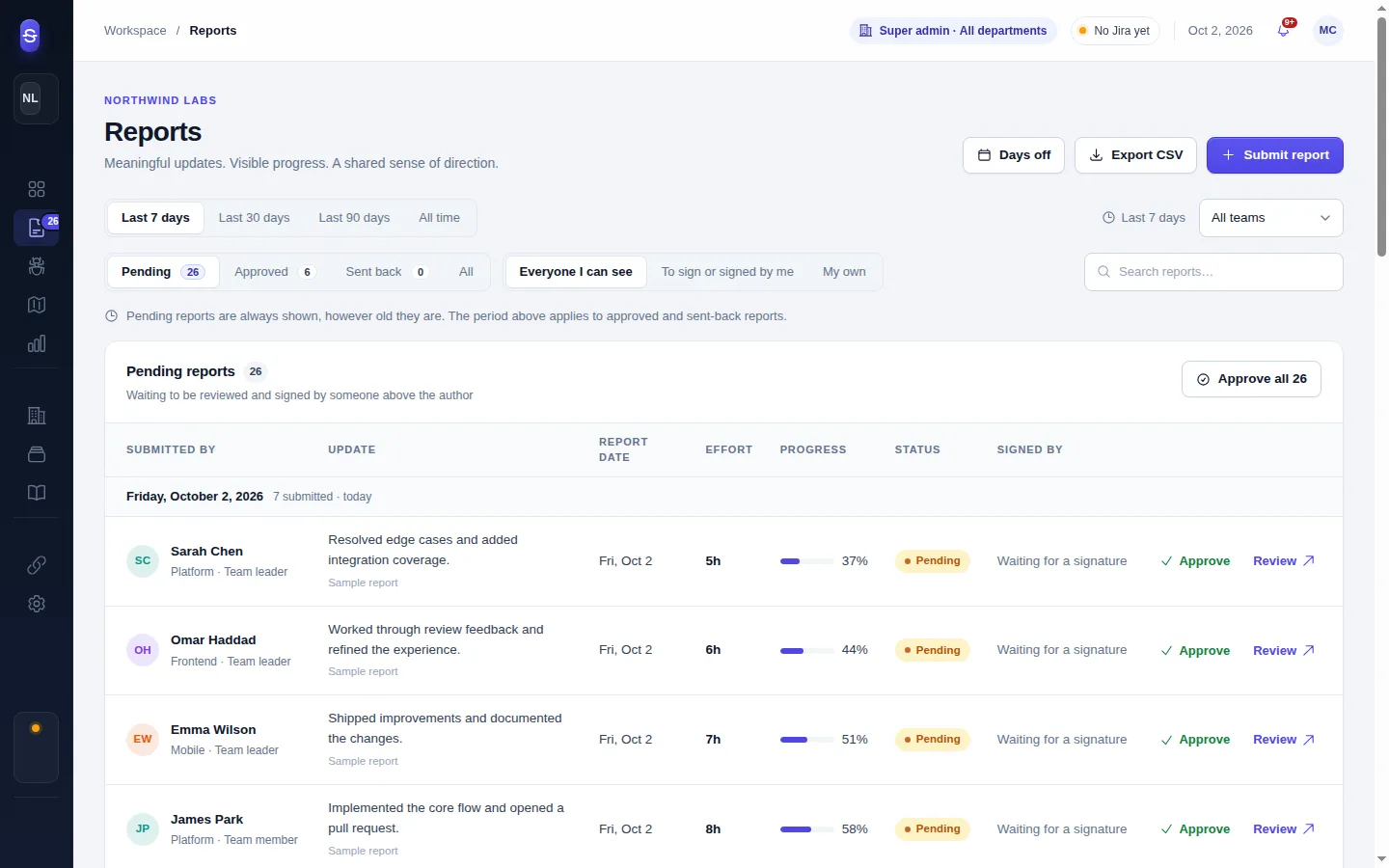
Task: Click Emma Wilson's 51% progress bar
Action: [x=806, y=740]
